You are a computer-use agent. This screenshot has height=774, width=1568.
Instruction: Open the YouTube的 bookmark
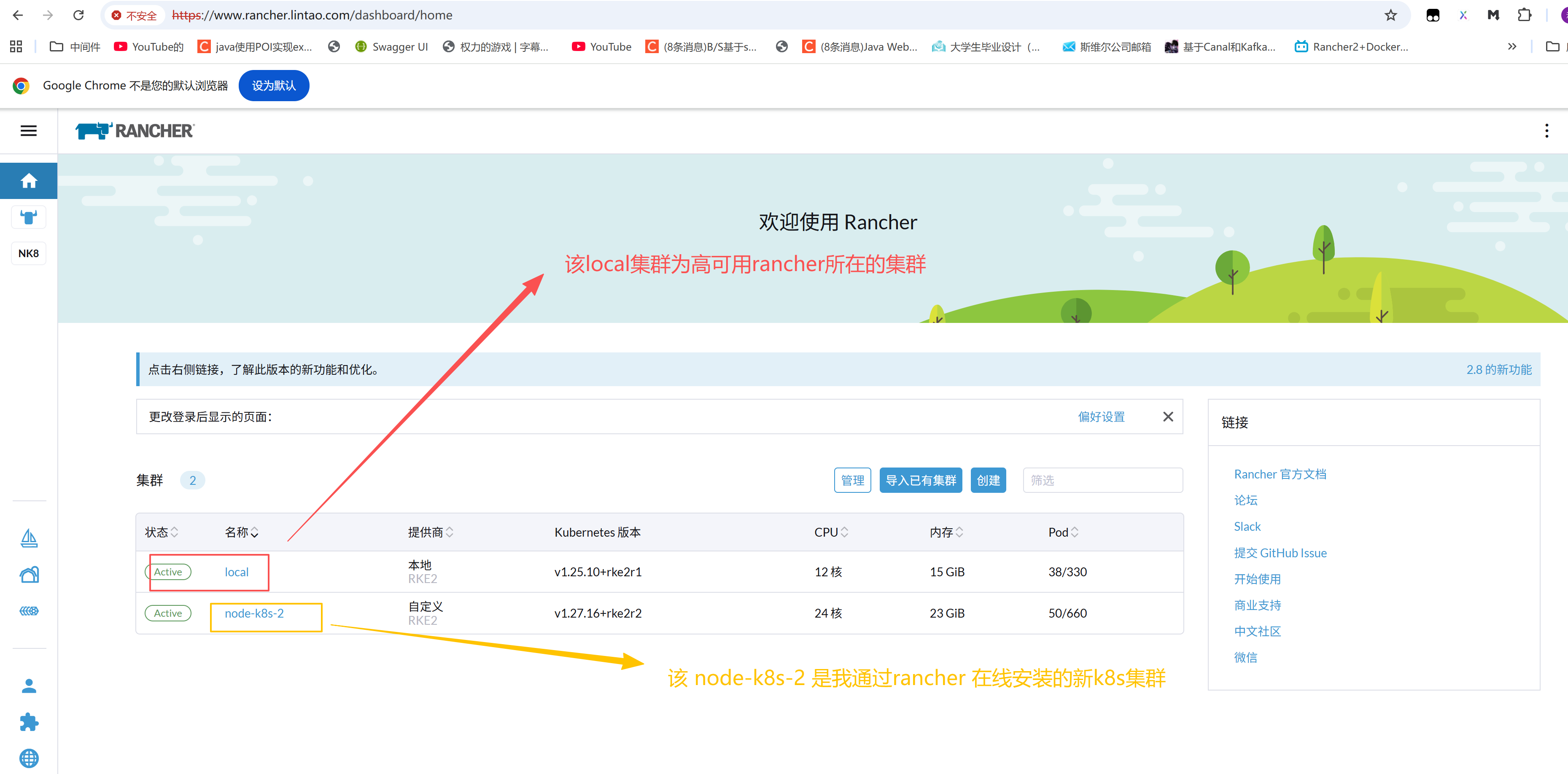point(148,47)
